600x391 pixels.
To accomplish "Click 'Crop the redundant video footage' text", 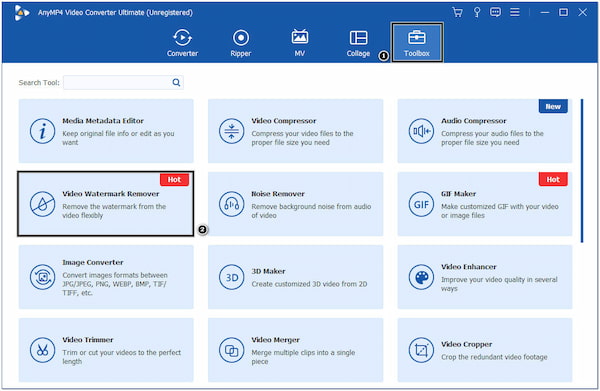I will pyautogui.click(x=494, y=357).
